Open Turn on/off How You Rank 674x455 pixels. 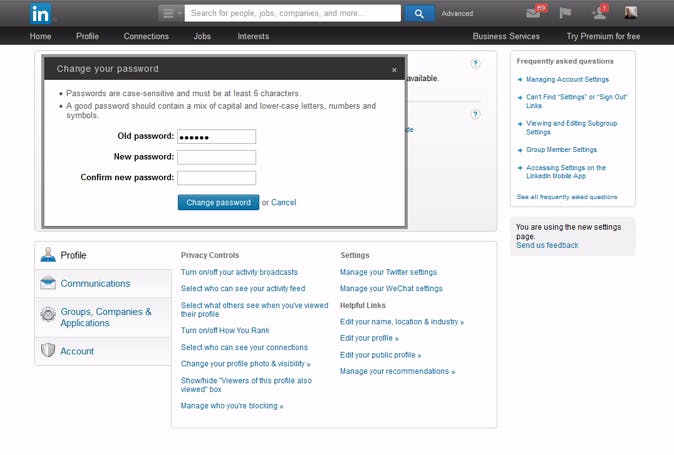pyautogui.click(x=225, y=330)
